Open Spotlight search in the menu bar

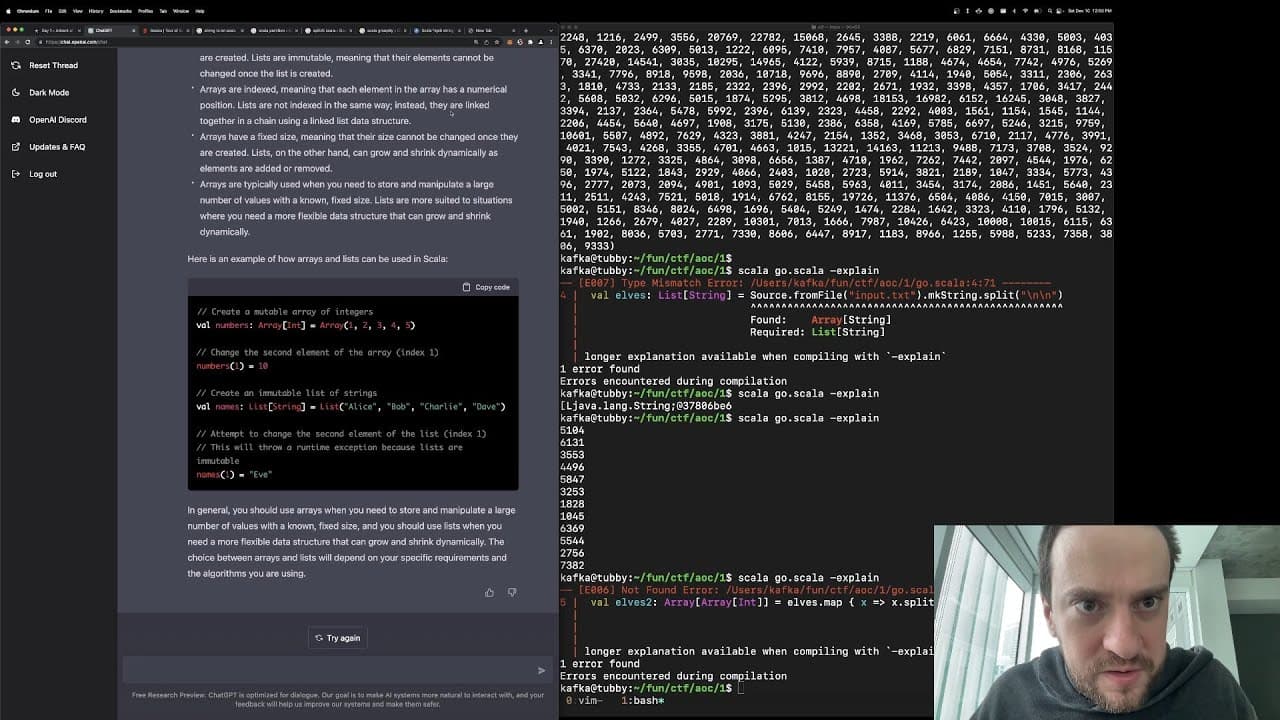tap(1050, 11)
